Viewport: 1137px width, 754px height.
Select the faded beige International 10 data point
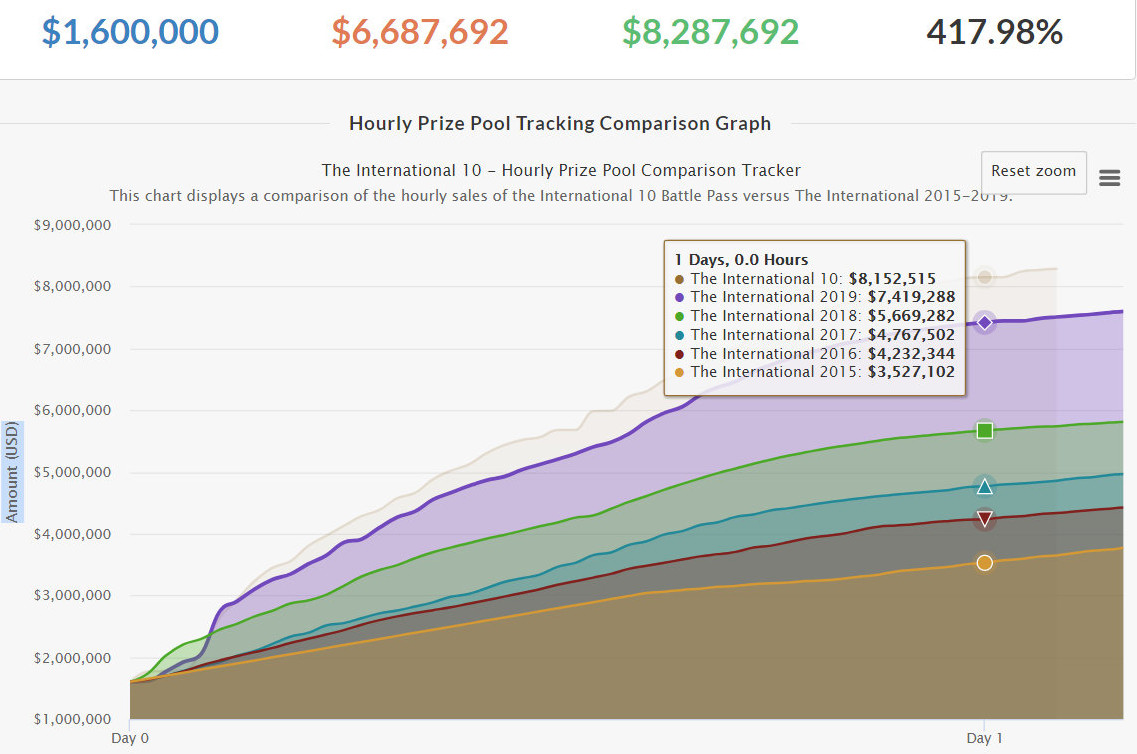point(985,277)
